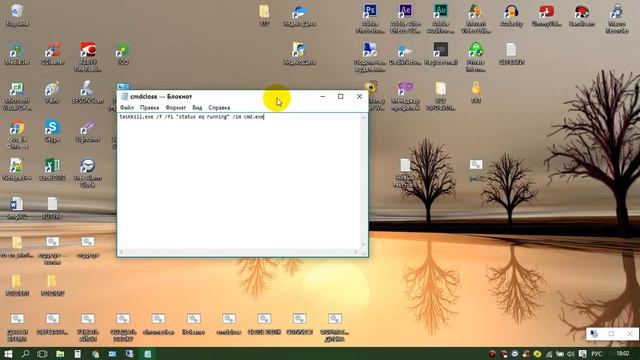640x360 pixels.
Task: Select the Paint desktop shortcut
Action: click(52, 92)
